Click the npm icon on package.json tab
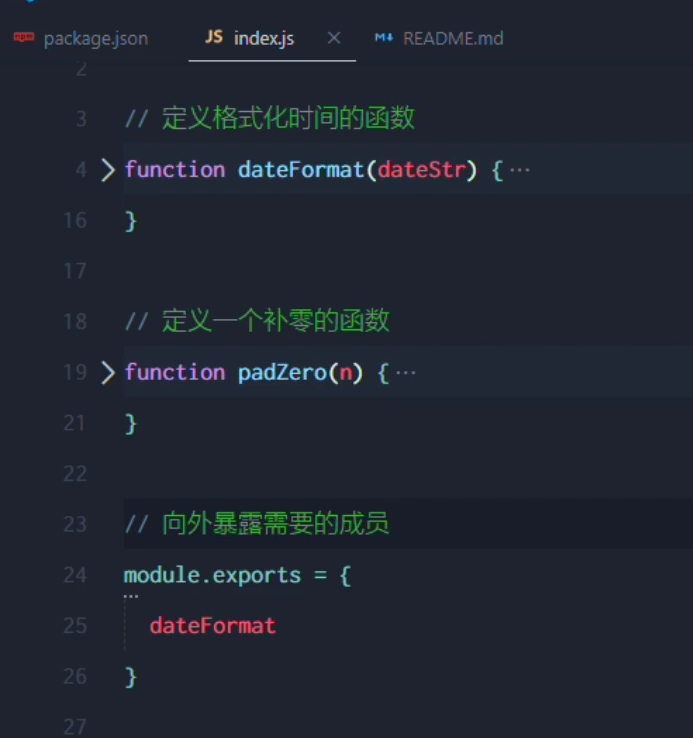 [24, 37]
